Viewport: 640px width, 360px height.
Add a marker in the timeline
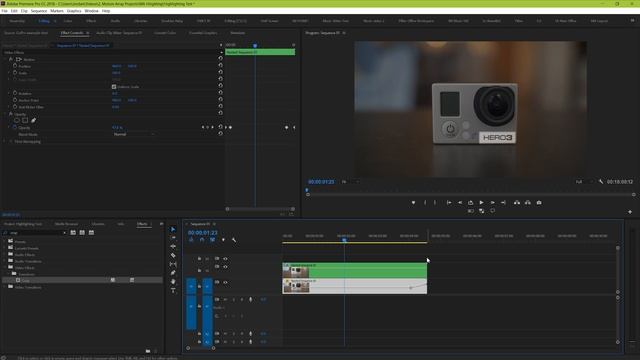223,240
